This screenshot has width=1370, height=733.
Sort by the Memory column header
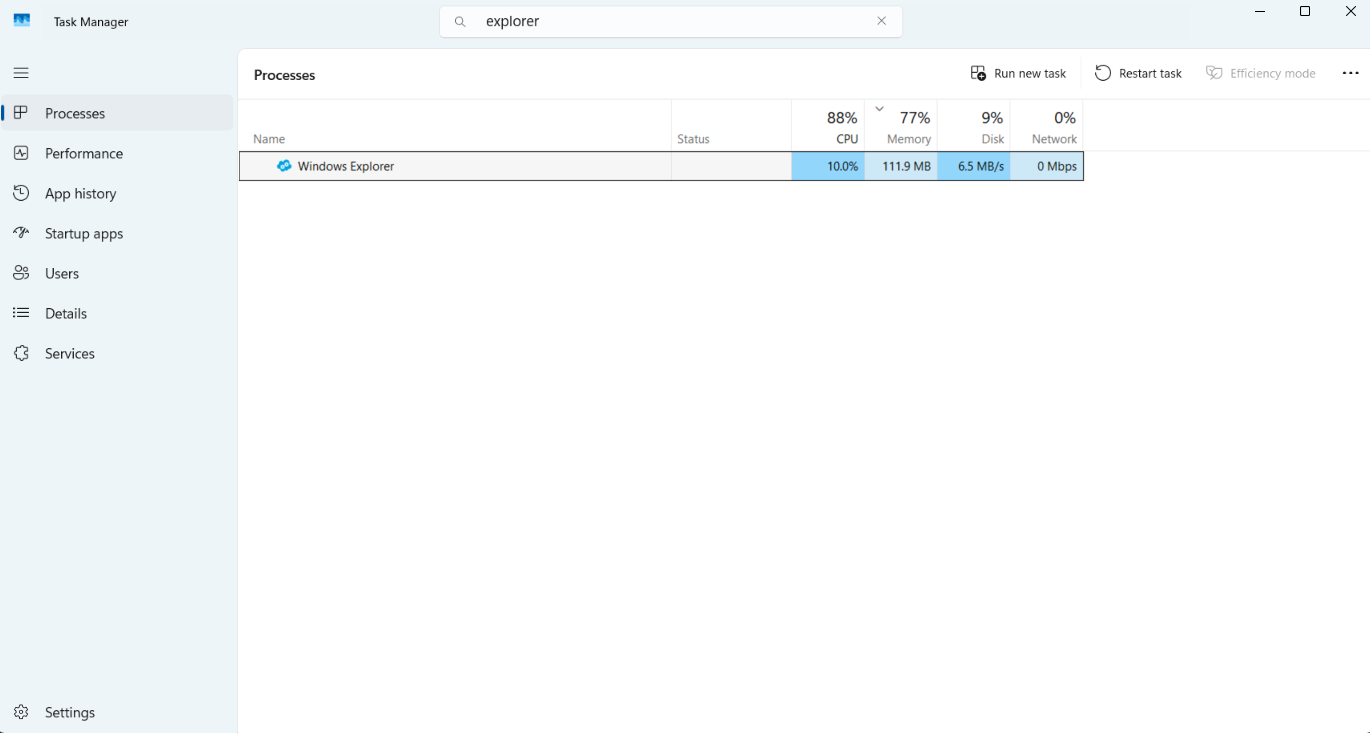(x=901, y=126)
